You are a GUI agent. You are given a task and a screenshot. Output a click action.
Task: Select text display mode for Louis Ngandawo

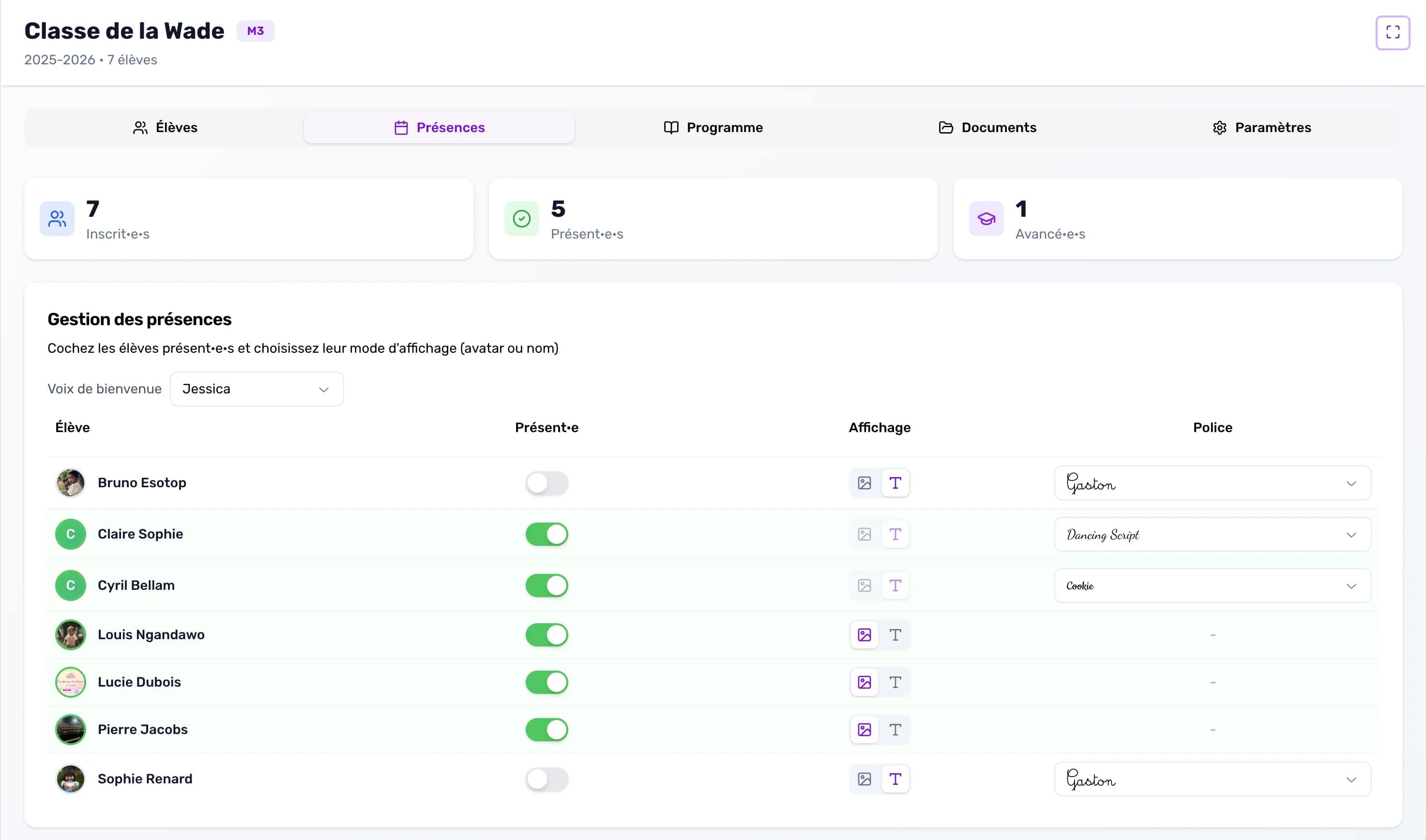[895, 634]
